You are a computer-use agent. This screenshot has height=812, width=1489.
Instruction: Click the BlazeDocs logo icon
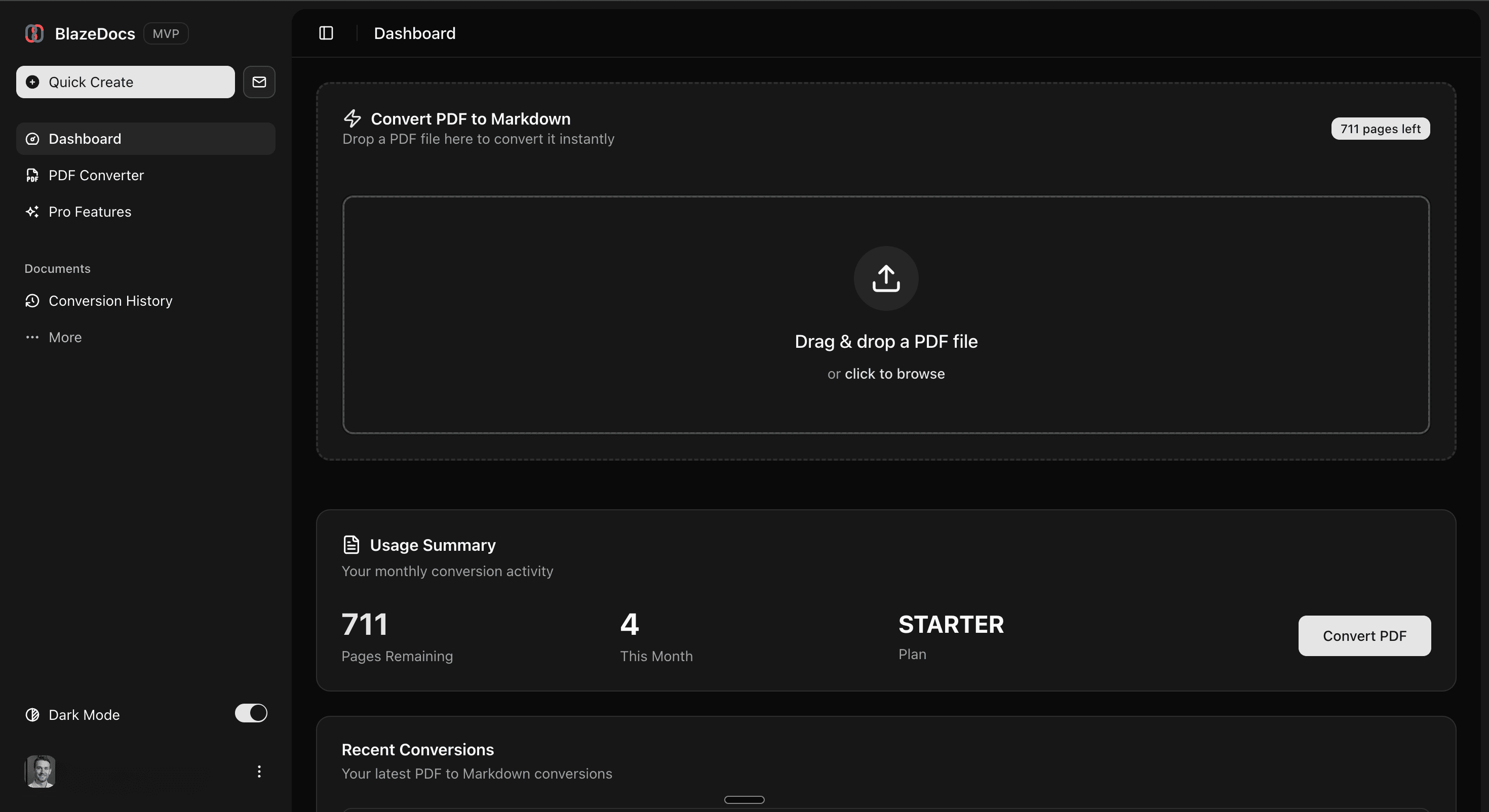coord(34,33)
